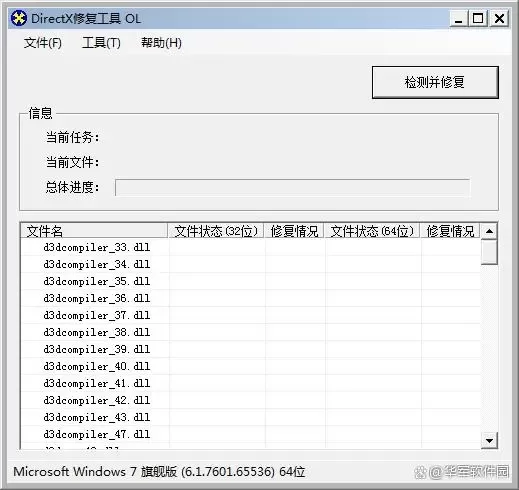The height and width of the screenshot is (490, 519).
Task: Select row d3dcompiler_36.dll
Action: (x=251, y=298)
